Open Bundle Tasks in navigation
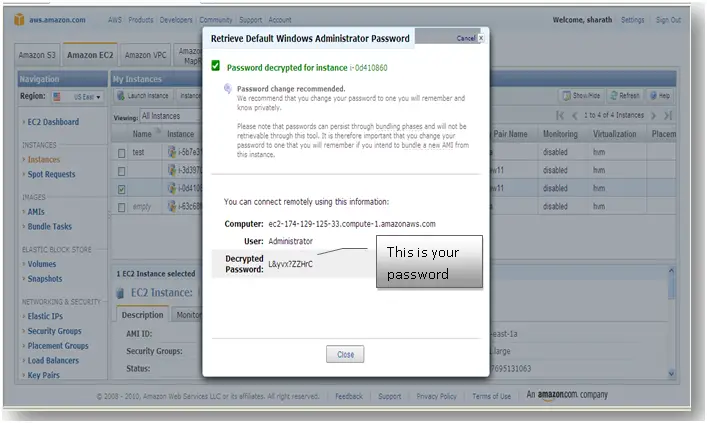This screenshot has height=423, width=707. pyautogui.click(x=50, y=226)
